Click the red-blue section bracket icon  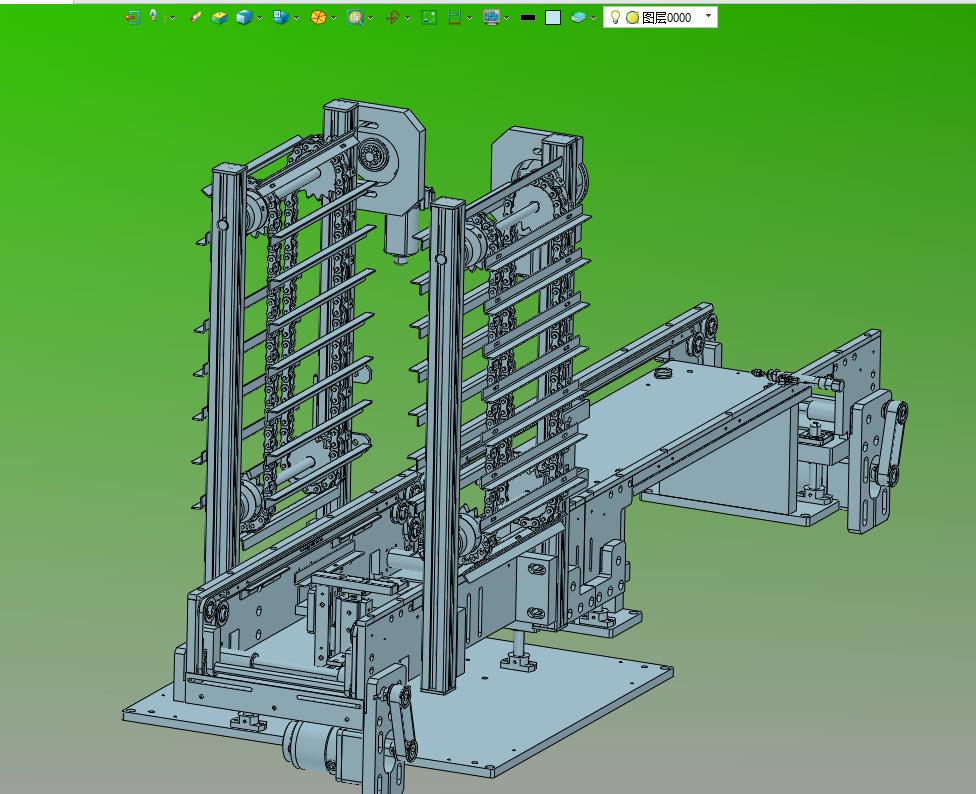[454, 17]
